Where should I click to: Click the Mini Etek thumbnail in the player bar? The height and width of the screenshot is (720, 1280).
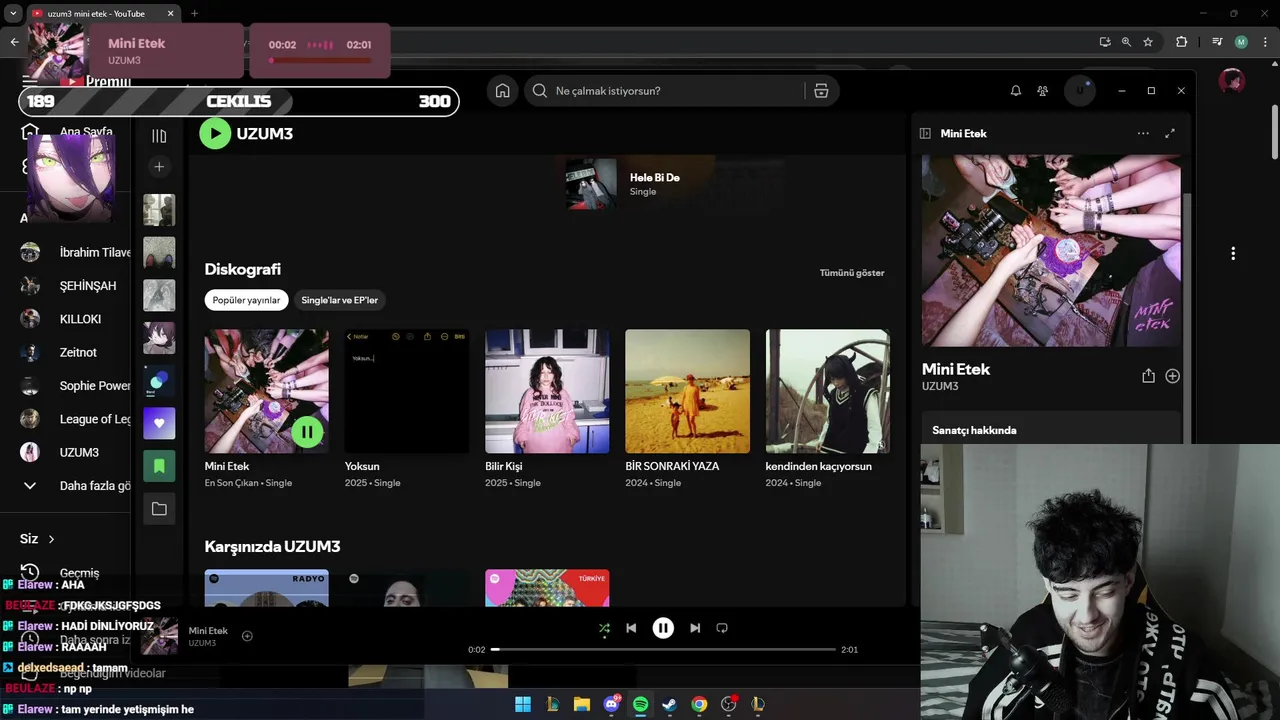click(160, 636)
